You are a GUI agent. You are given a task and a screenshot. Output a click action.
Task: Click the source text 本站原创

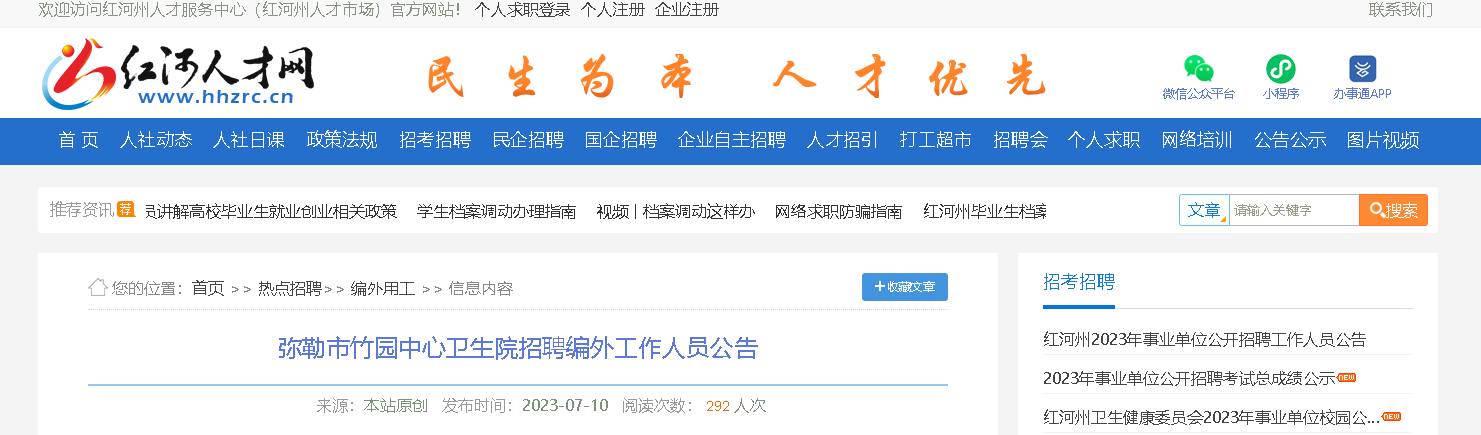point(395,405)
